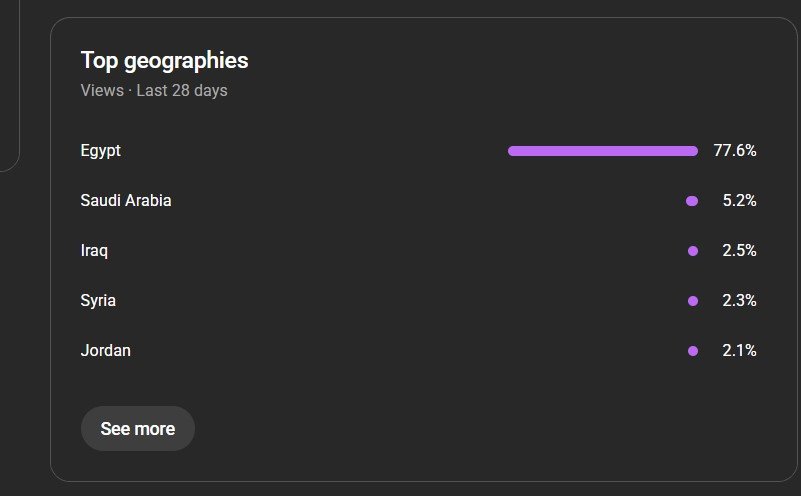Click the purple dot beside 2.5%
Screen dimensions: 801x496
[693, 251]
